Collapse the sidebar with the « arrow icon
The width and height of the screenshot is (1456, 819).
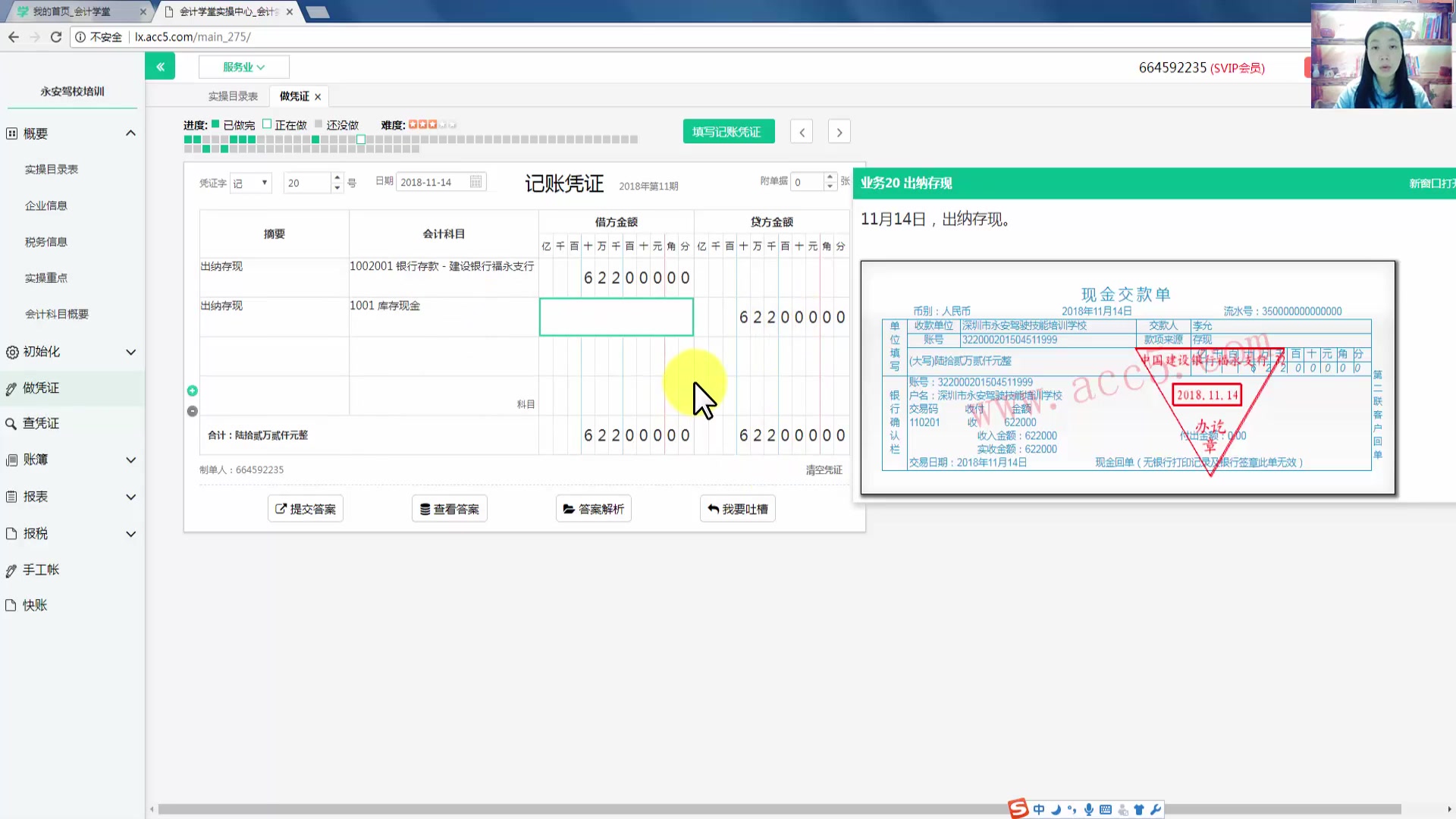160,66
